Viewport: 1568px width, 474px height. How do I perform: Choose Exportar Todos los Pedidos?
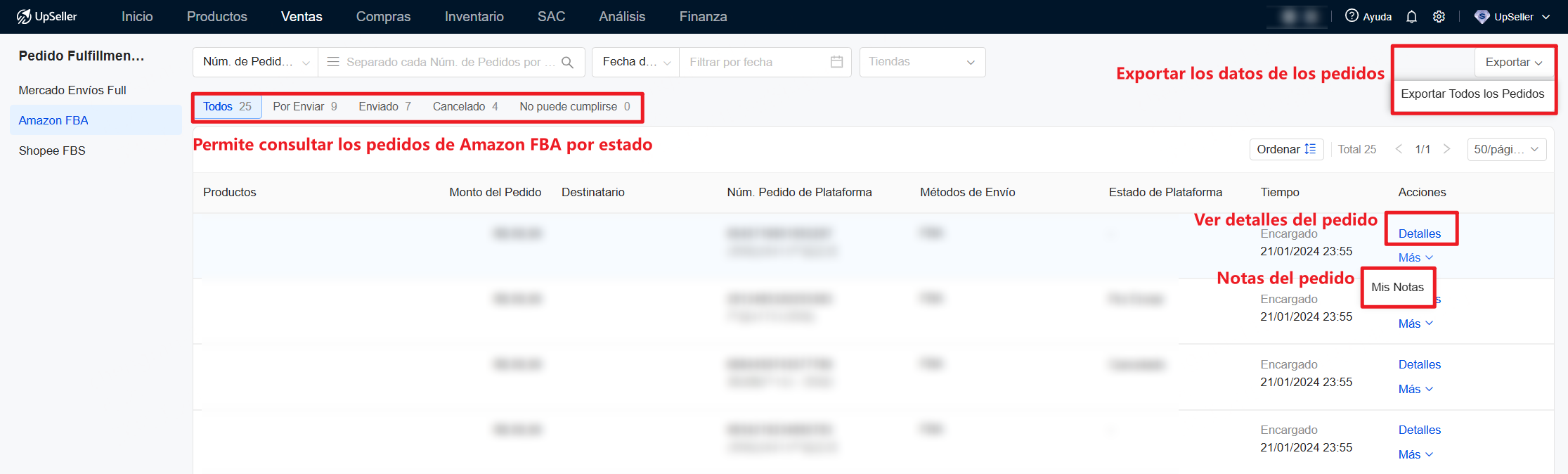(x=1472, y=94)
